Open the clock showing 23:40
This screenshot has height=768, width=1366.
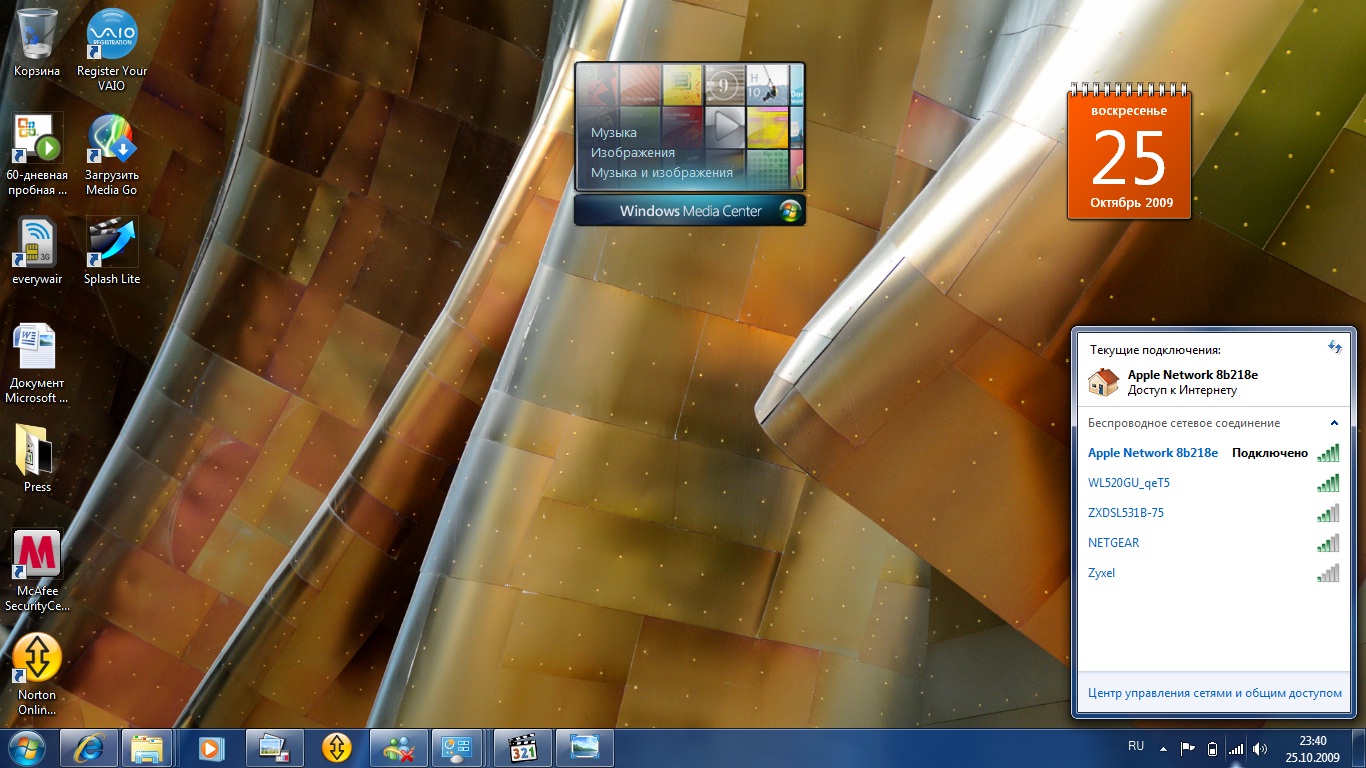(1312, 748)
